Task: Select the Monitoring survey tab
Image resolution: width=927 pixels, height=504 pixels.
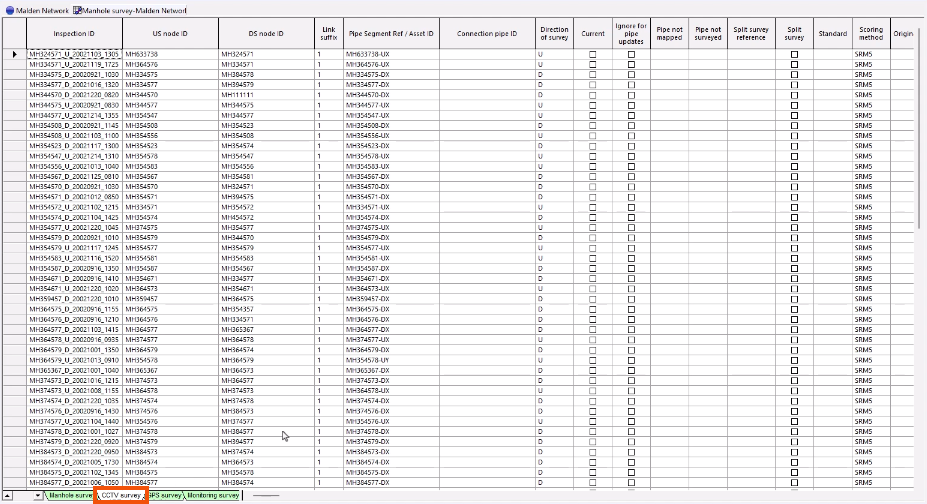Action: click(x=212, y=495)
